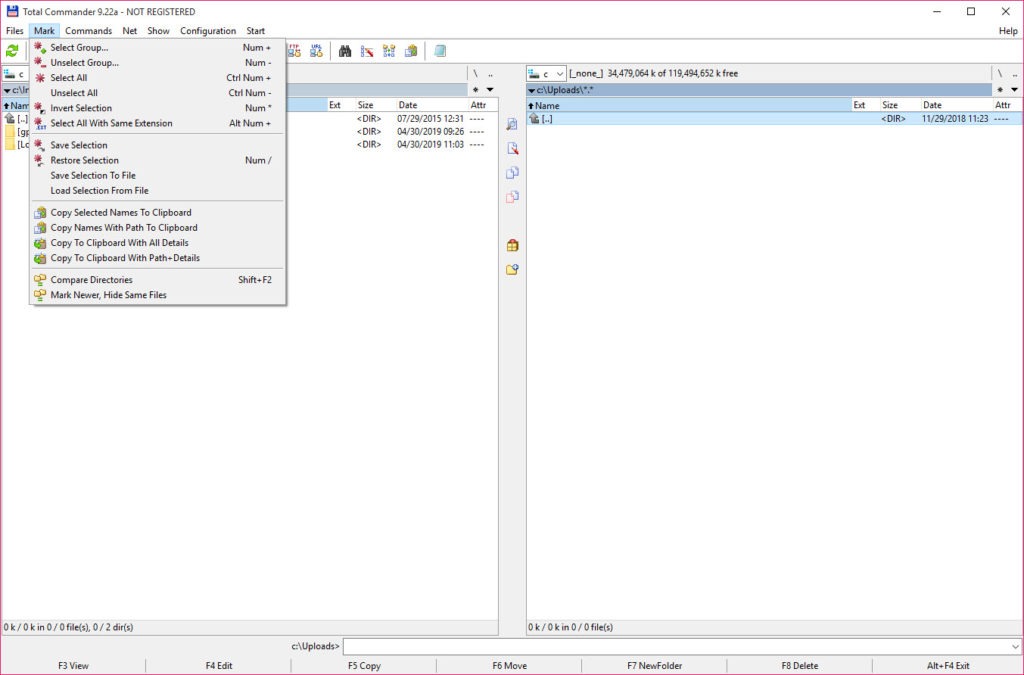Sort right panel by Name column
The image size is (1024, 675).
pos(690,105)
